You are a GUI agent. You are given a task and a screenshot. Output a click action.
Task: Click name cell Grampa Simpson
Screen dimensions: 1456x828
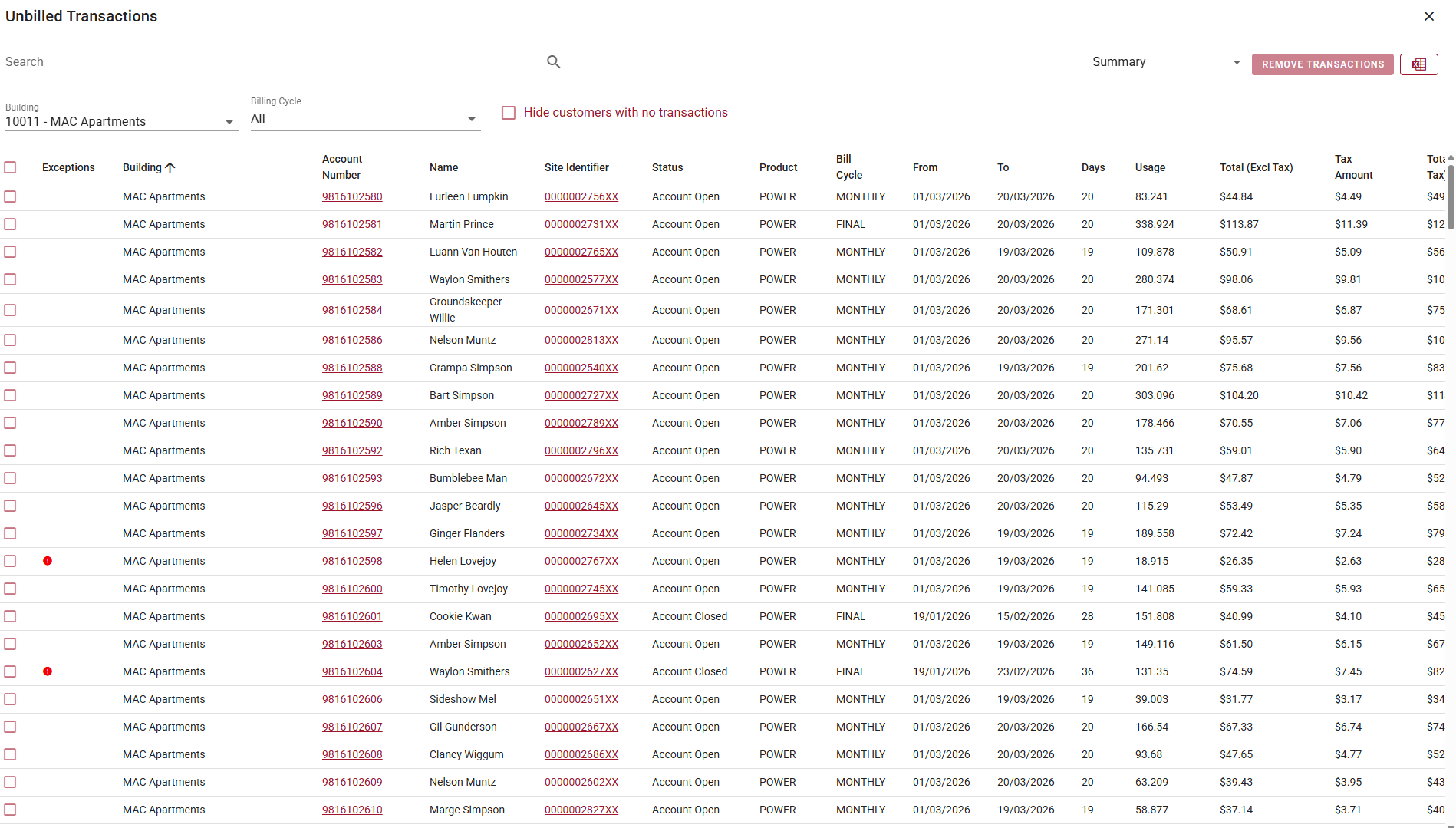pyautogui.click(x=470, y=368)
